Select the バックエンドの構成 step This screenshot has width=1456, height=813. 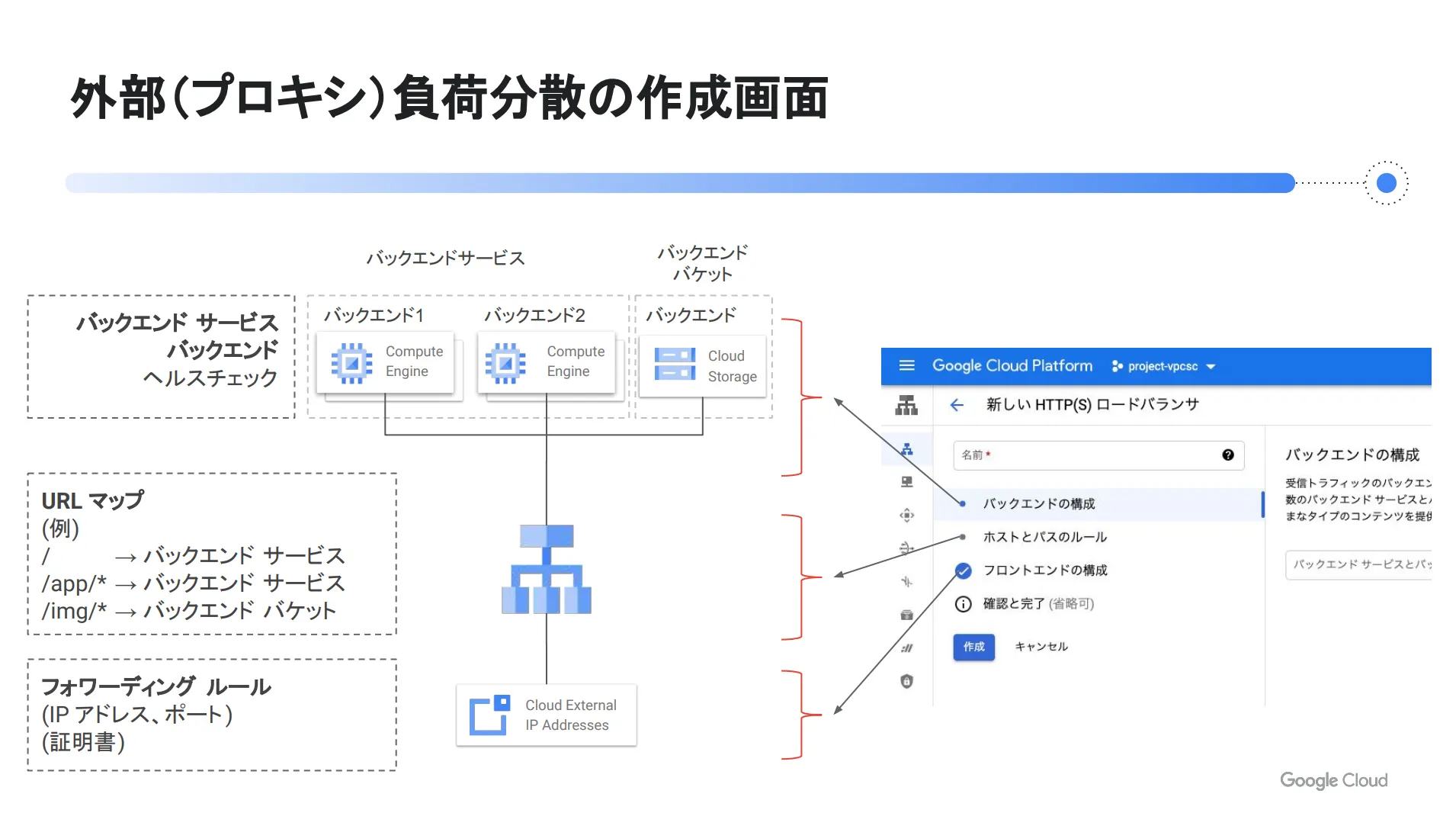coord(1098,503)
